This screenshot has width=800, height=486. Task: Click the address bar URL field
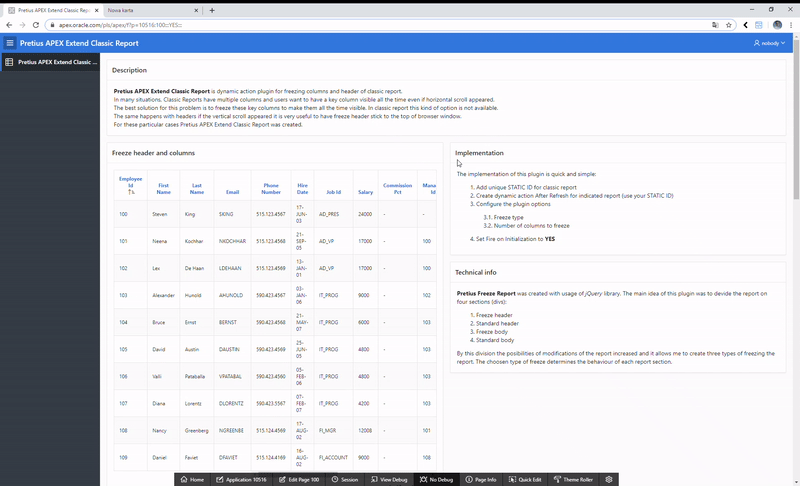[x=378, y=25]
